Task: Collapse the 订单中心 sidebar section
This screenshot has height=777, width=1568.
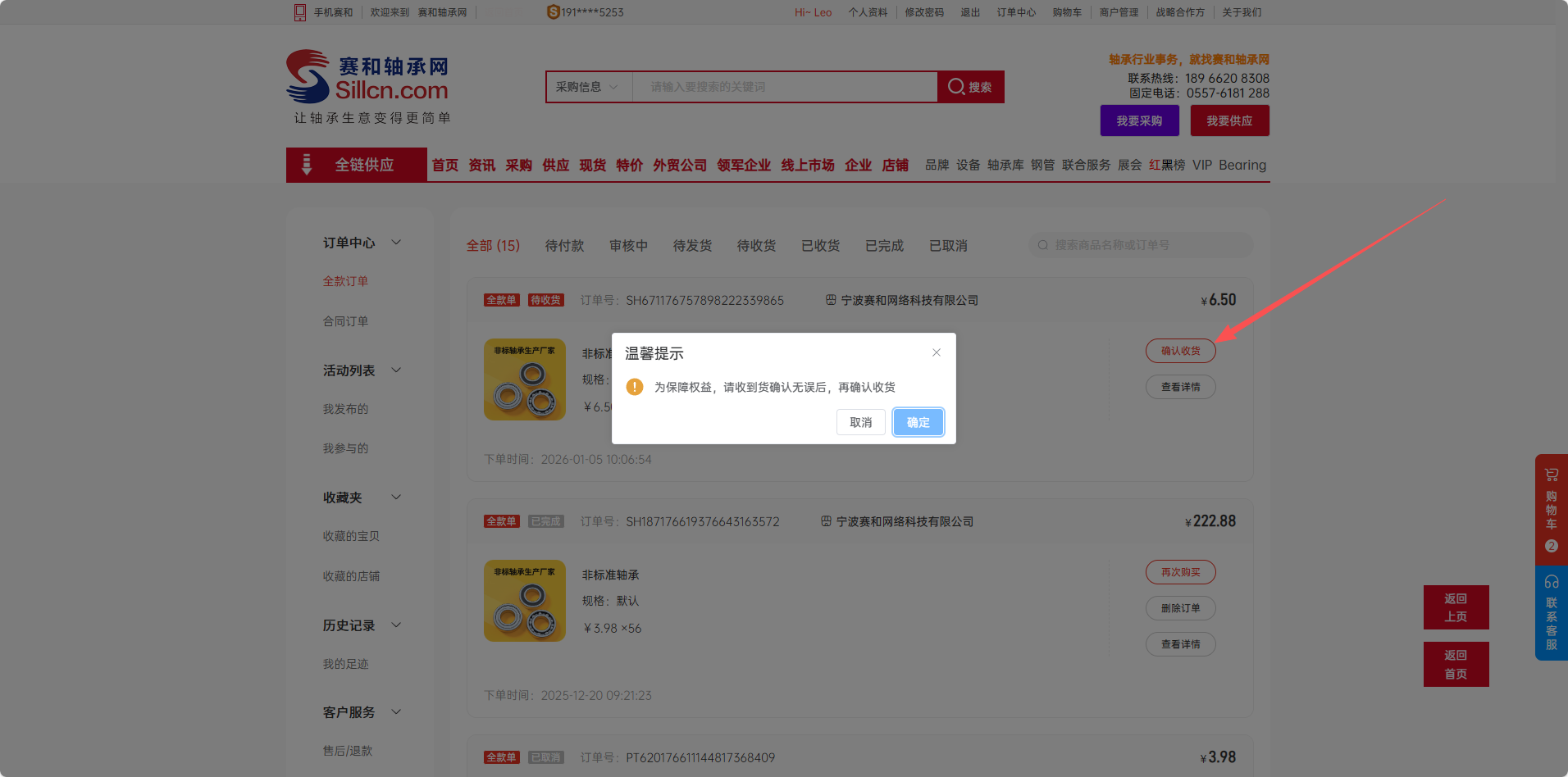Action: coord(396,243)
